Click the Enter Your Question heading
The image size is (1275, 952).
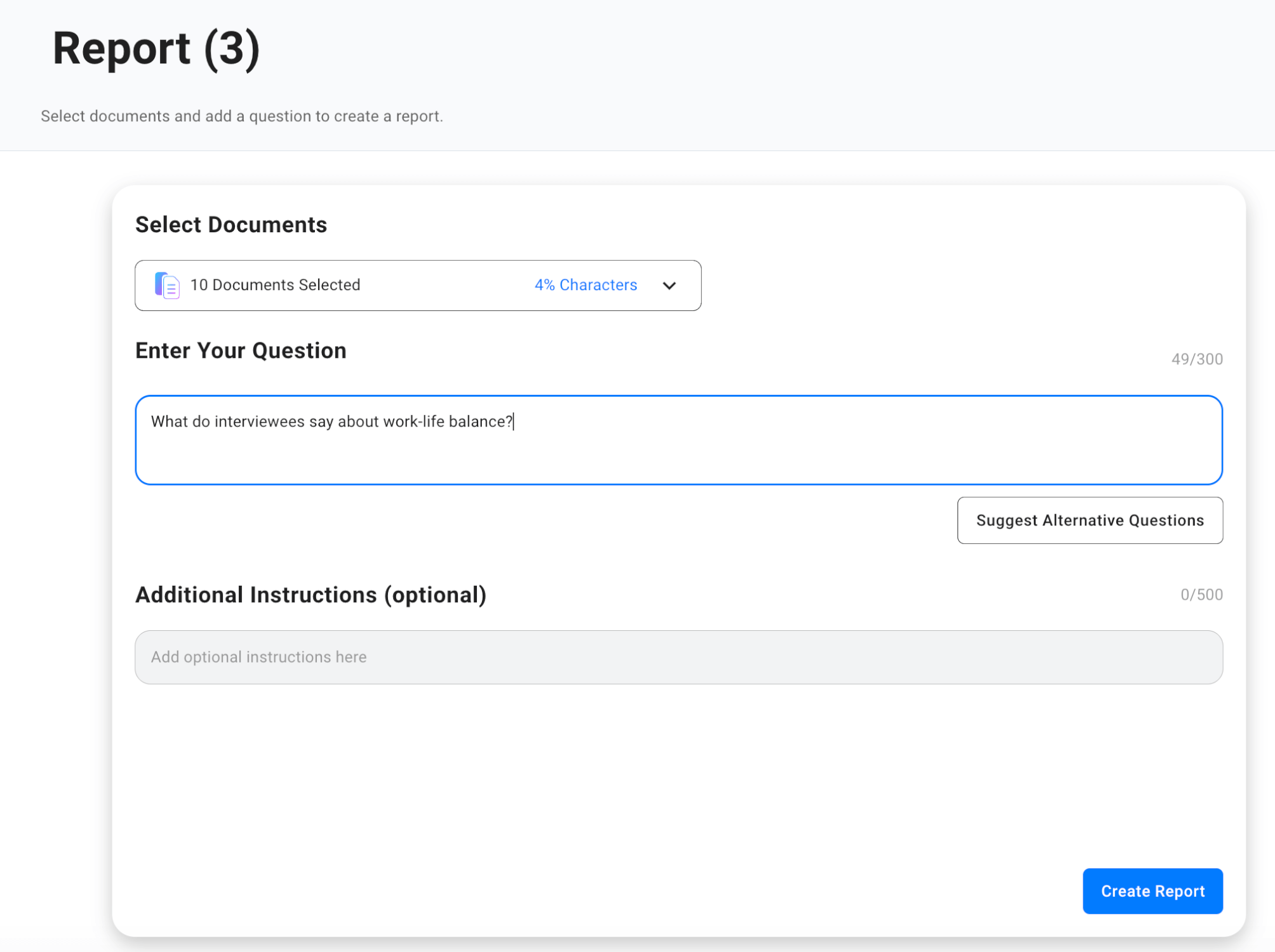[x=241, y=350]
